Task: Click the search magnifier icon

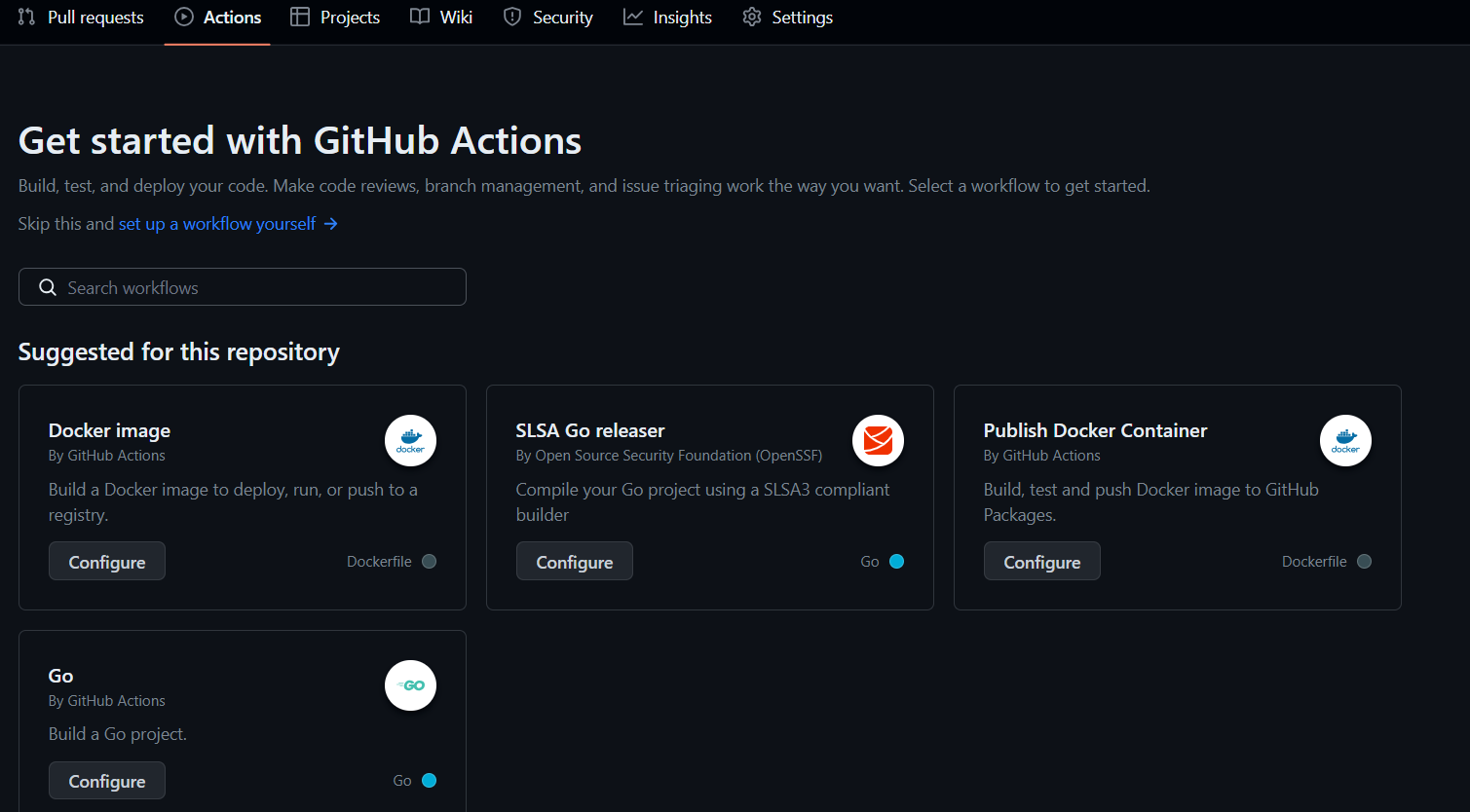Action: [x=47, y=287]
